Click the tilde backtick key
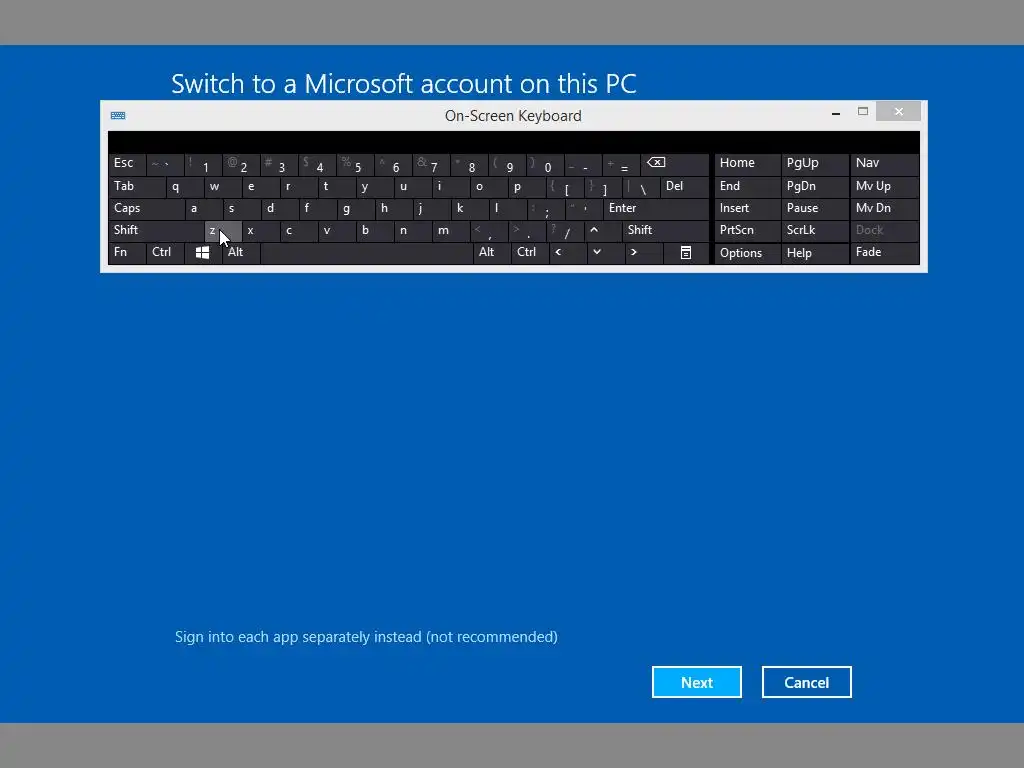The image size is (1024, 768). (165, 164)
